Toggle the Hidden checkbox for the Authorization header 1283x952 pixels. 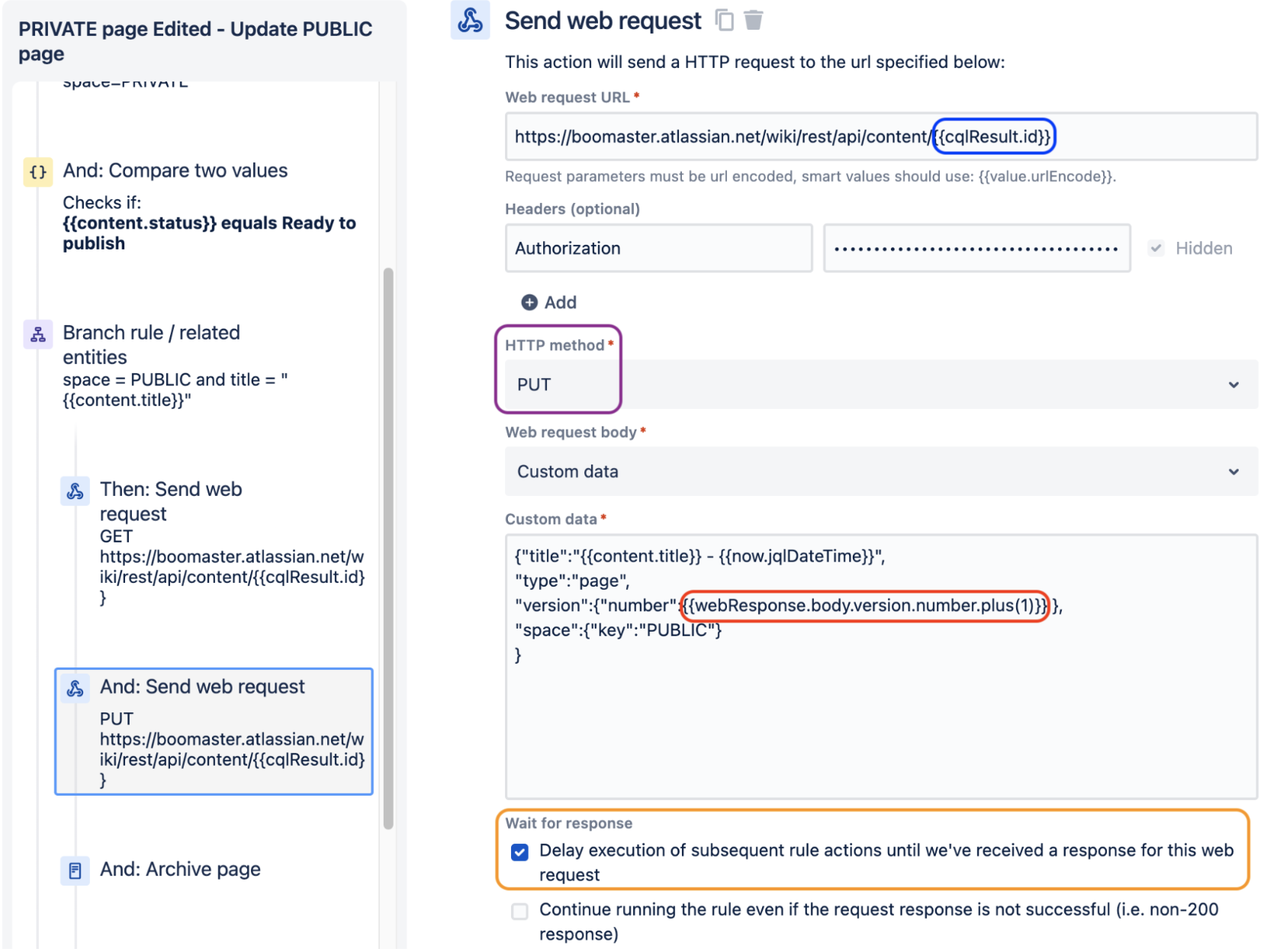click(1156, 247)
